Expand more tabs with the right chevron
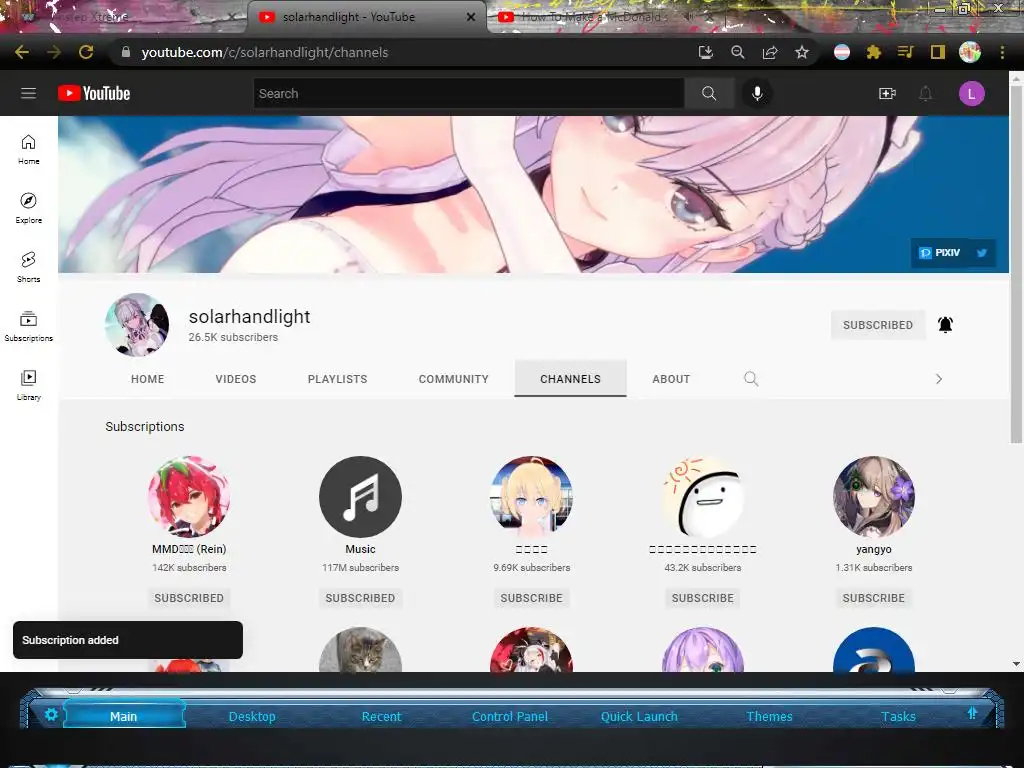Screen dimensions: 1024x768 coord(938,379)
